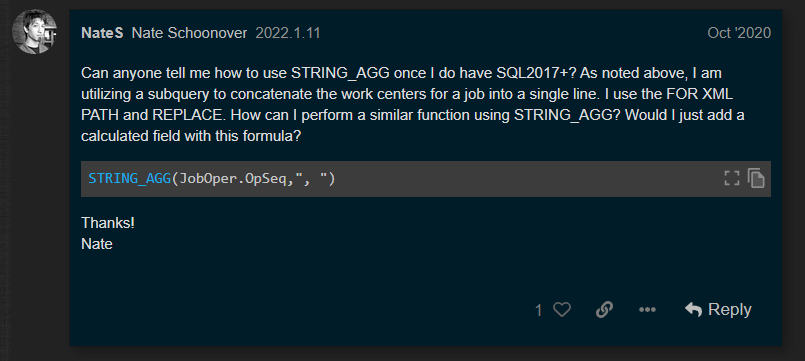The image size is (805, 361).
Task: Show who liked via the count 1
Action: pyautogui.click(x=539, y=310)
